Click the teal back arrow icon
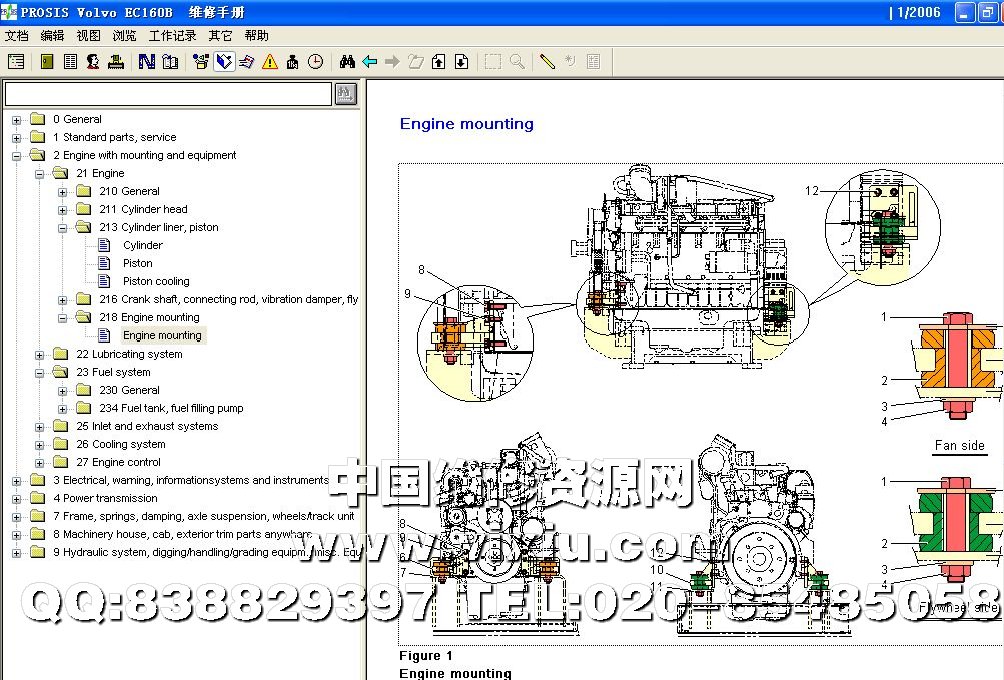The height and width of the screenshot is (680, 1004). pos(370,61)
